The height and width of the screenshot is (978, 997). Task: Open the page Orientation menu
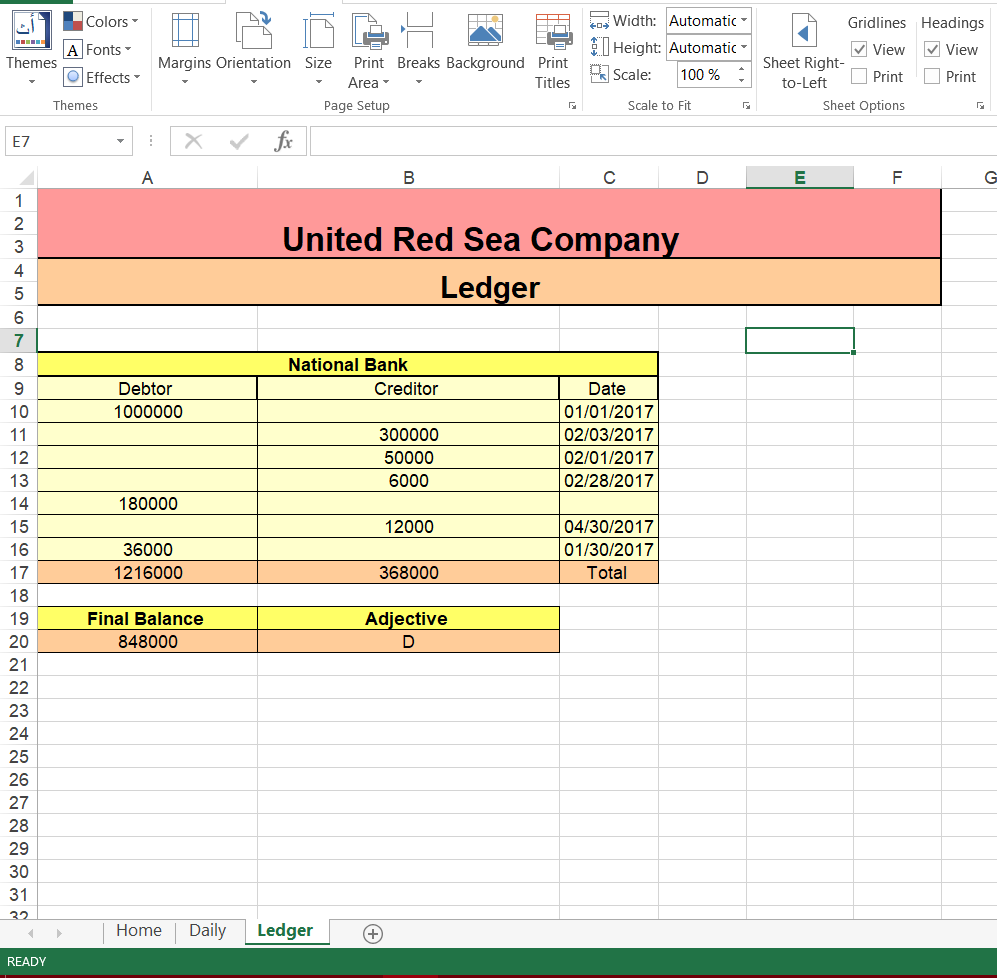click(253, 50)
